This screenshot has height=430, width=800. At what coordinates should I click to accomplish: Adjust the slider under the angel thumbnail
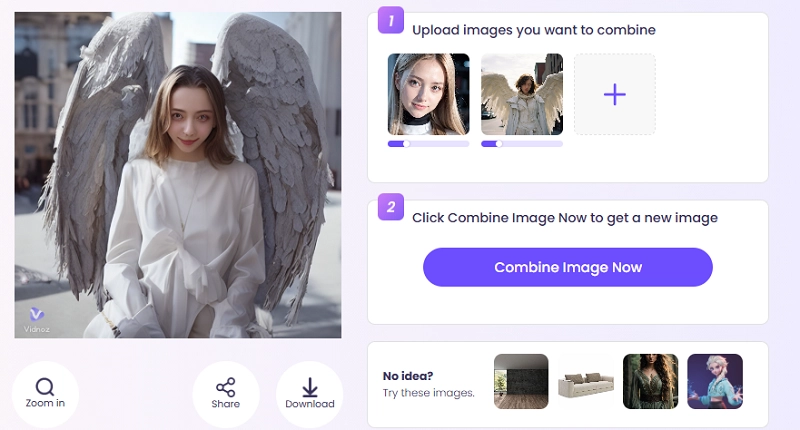499,144
